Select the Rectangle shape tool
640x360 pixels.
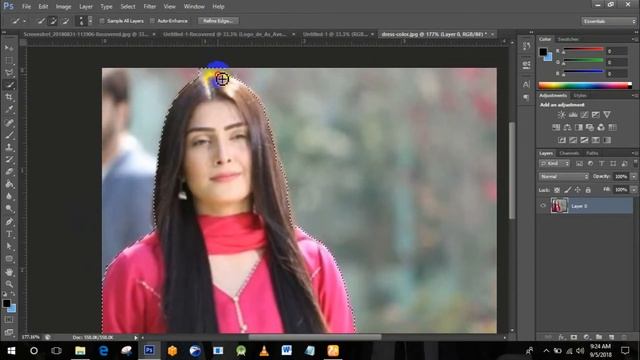point(9,259)
